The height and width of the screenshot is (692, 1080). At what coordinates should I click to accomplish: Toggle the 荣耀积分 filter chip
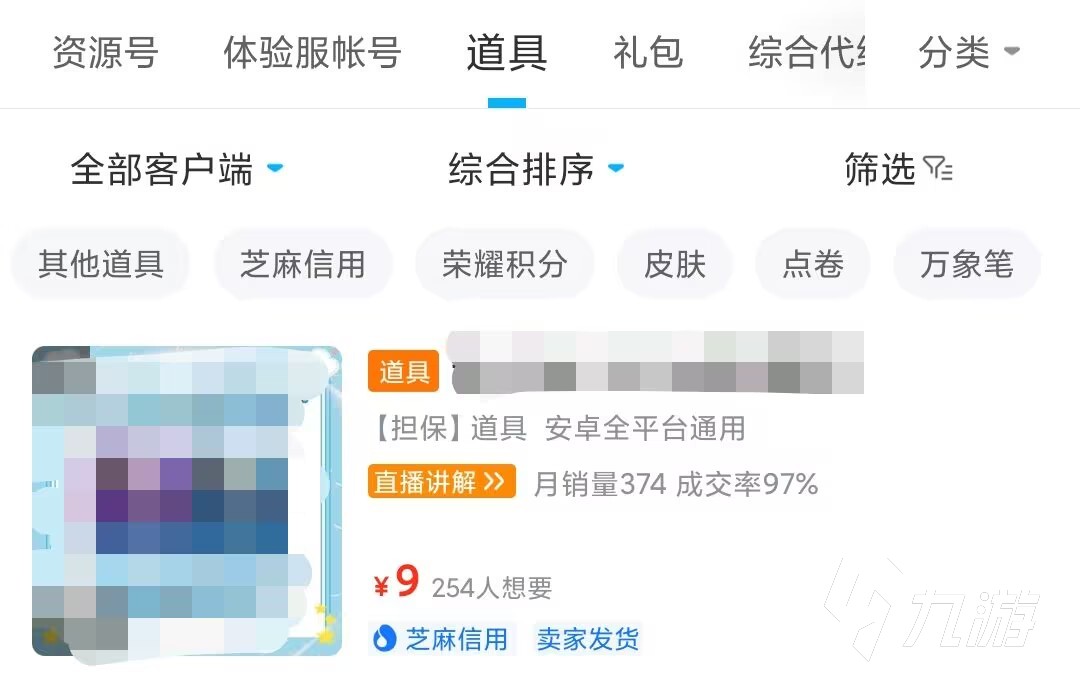(x=505, y=264)
